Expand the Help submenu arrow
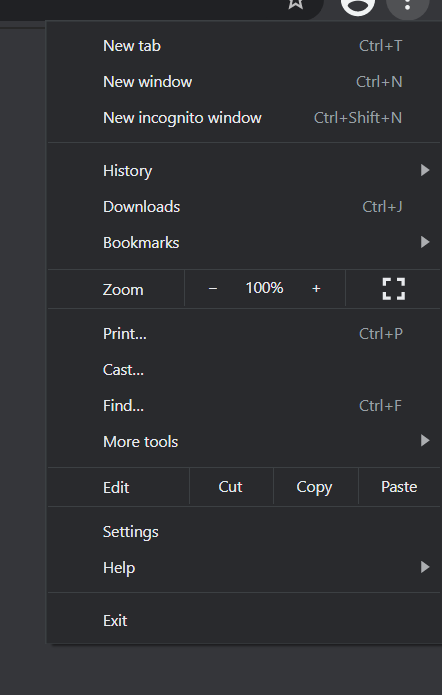 pyautogui.click(x=425, y=567)
